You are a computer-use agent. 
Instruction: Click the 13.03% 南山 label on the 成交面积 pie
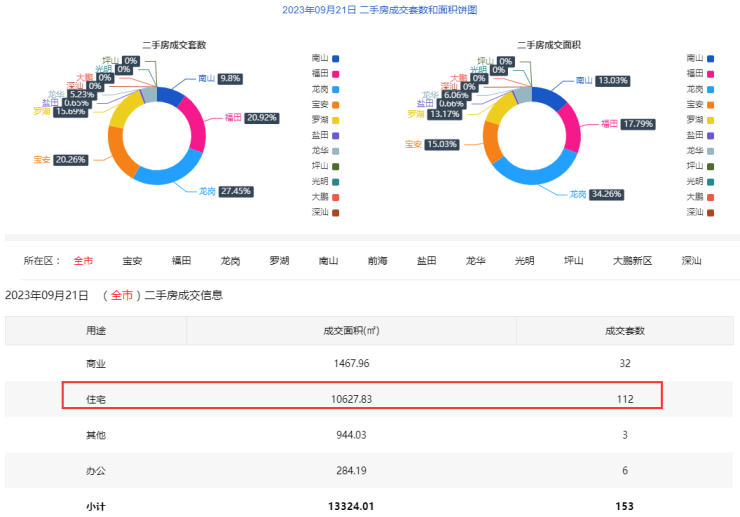(x=611, y=81)
